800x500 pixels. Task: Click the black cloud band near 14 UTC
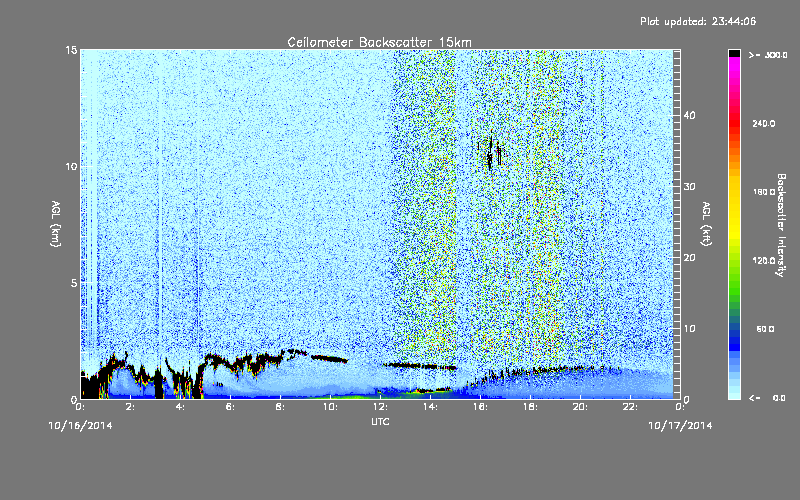(419, 366)
